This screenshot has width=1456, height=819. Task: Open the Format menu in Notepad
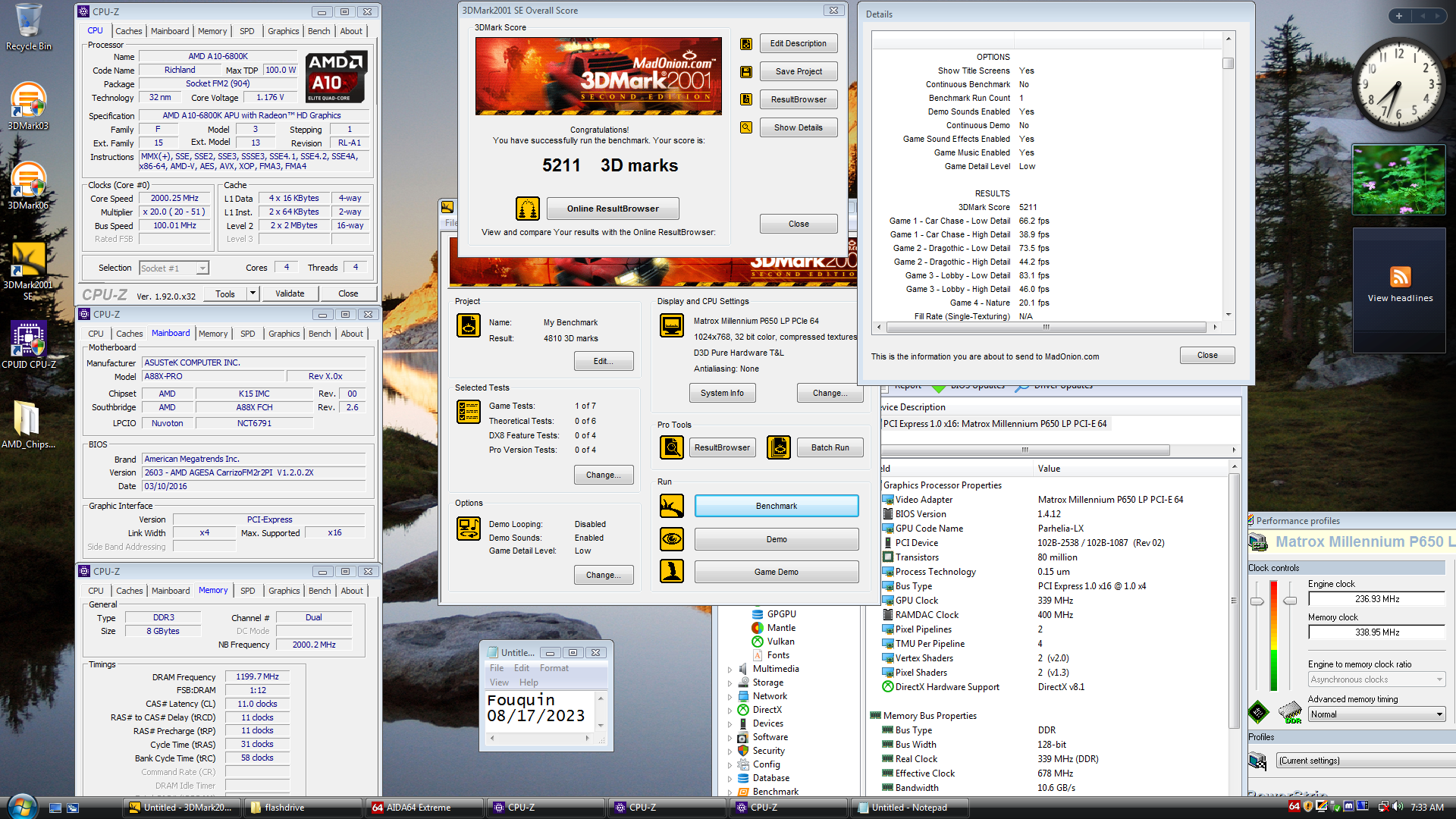coord(554,668)
